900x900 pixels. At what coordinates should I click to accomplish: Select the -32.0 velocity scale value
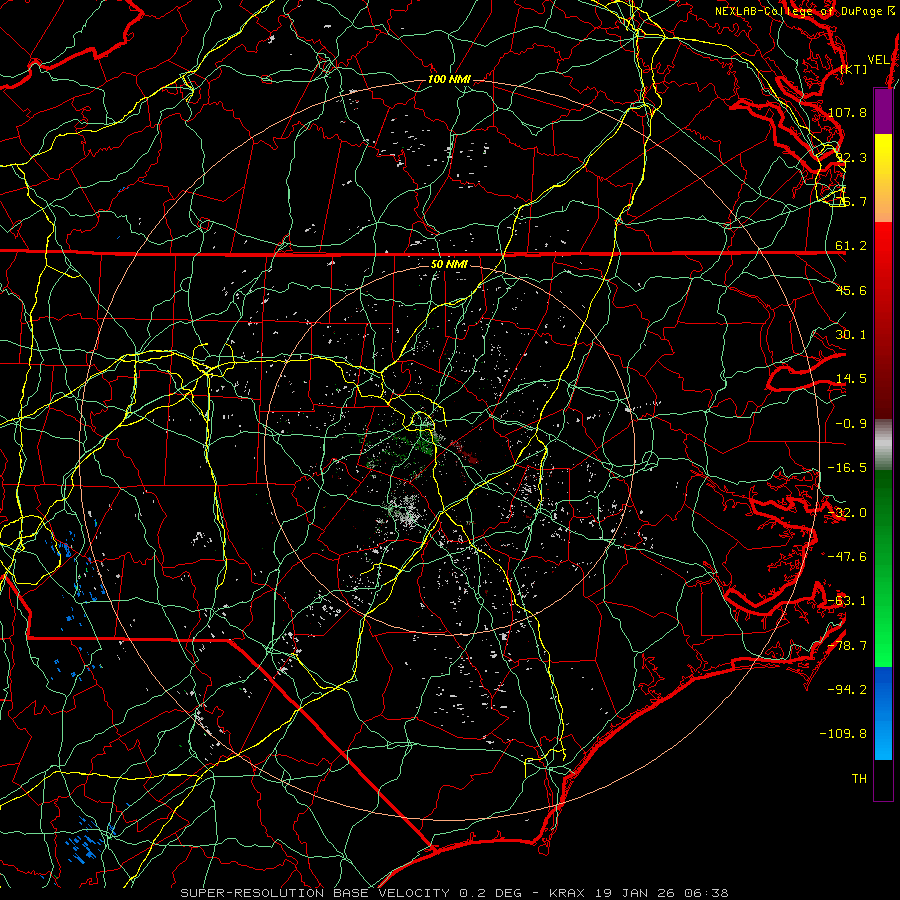point(847,513)
